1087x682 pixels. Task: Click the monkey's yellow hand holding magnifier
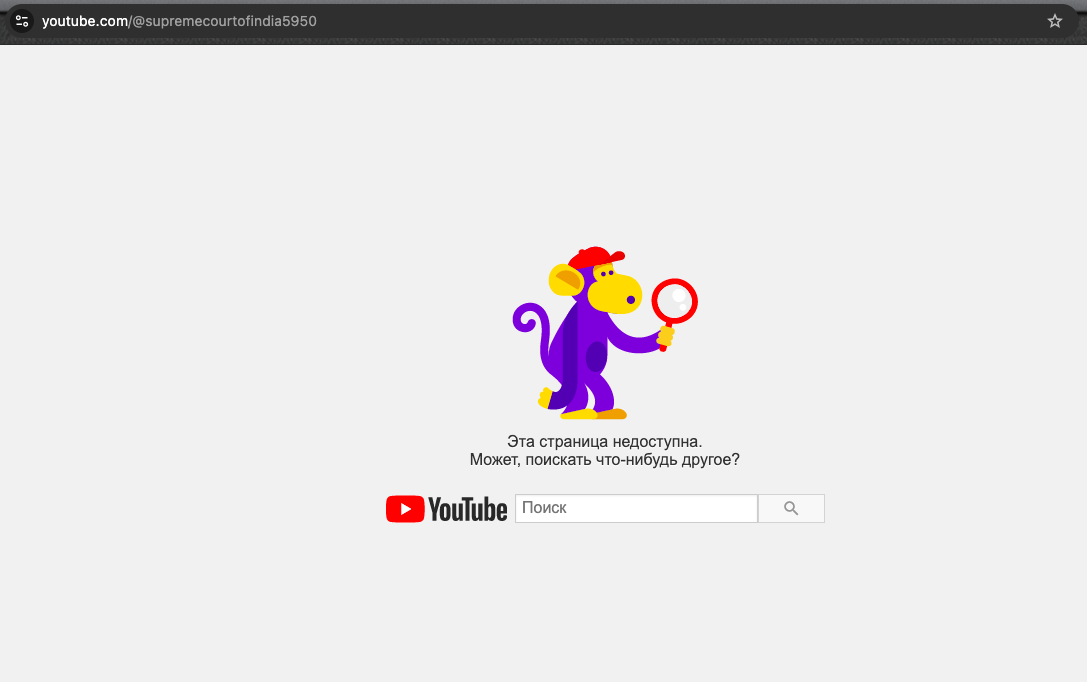pos(665,337)
